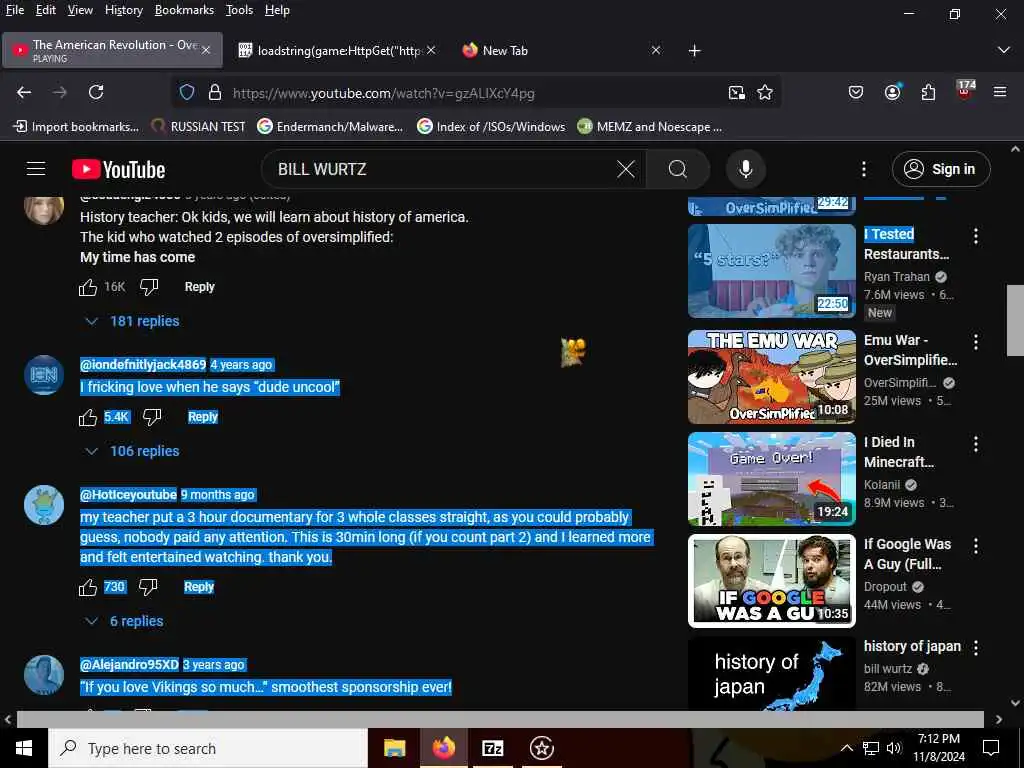Open YouTube settings three-dot menu

(x=863, y=169)
